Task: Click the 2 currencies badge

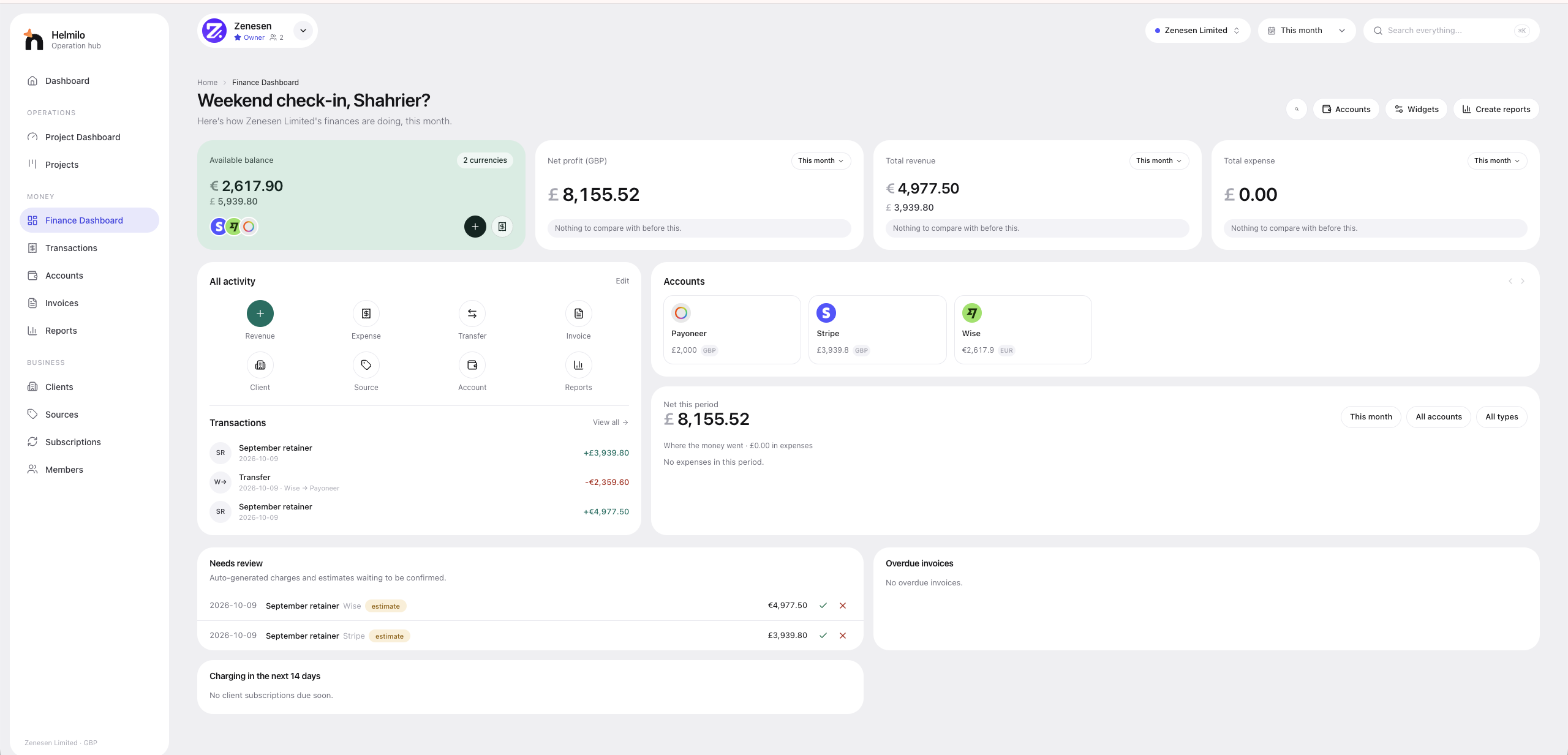Action: [484, 160]
